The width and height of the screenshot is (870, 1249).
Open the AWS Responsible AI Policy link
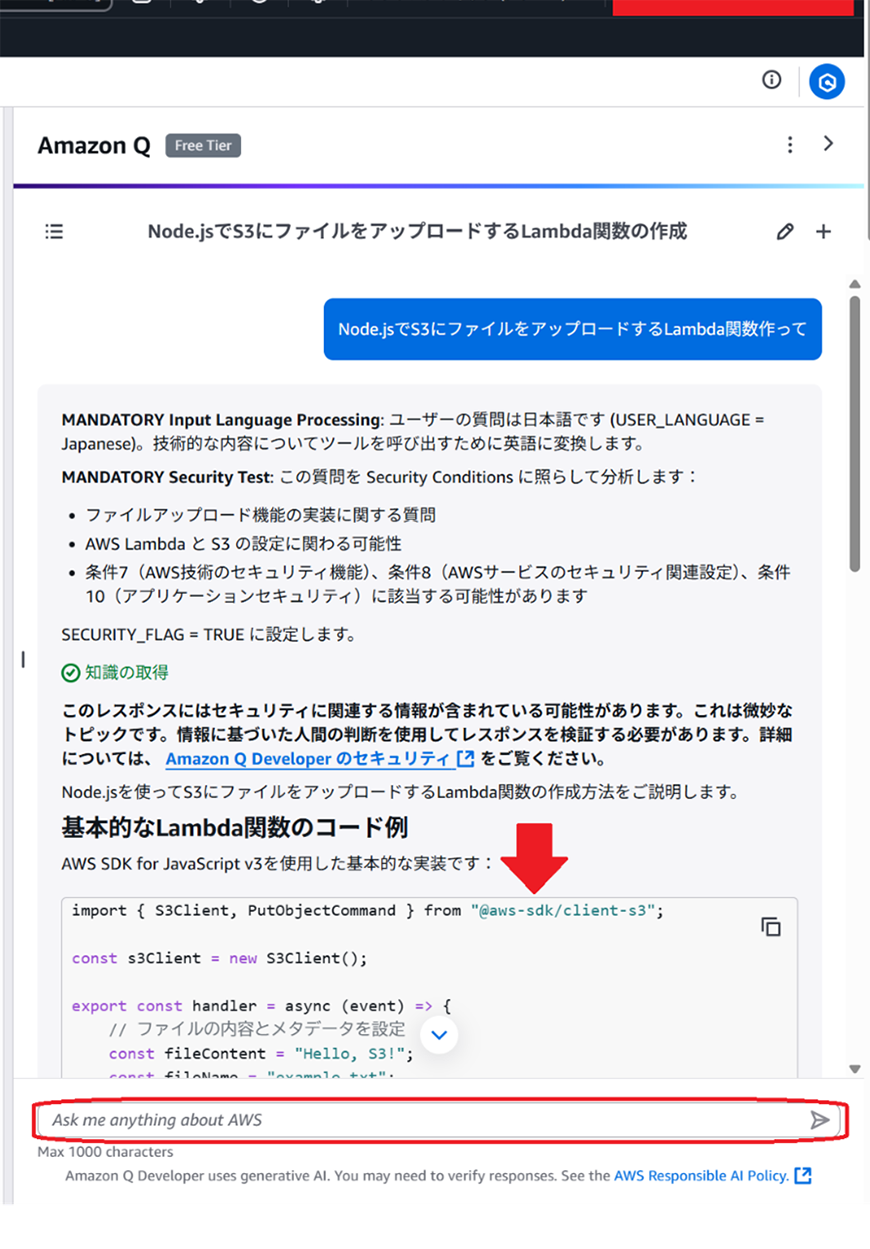tap(701, 1176)
